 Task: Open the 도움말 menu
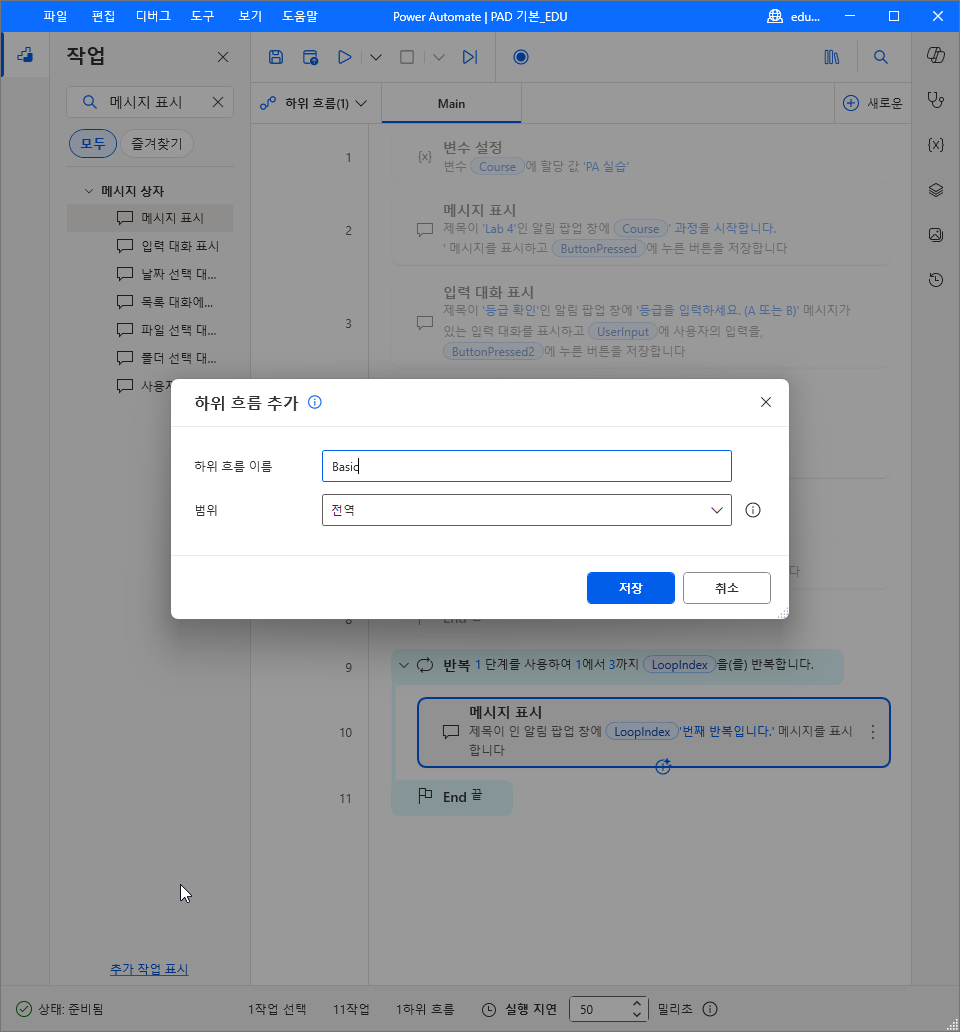pos(300,16)
